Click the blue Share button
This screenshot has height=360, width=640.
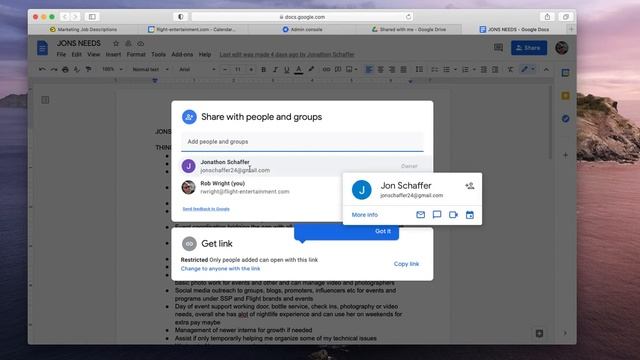pyautogui.click(x=529, y=48)
